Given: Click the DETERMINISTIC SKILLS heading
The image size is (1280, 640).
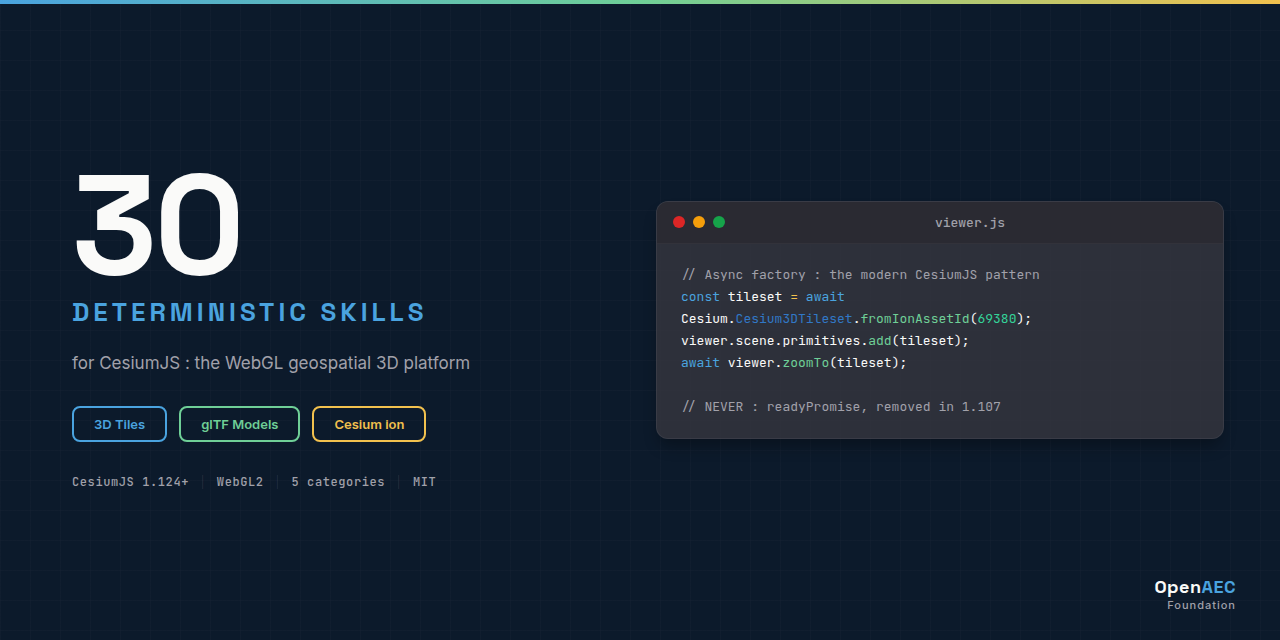Looking at the screenshot, I should tap(249, 312).
